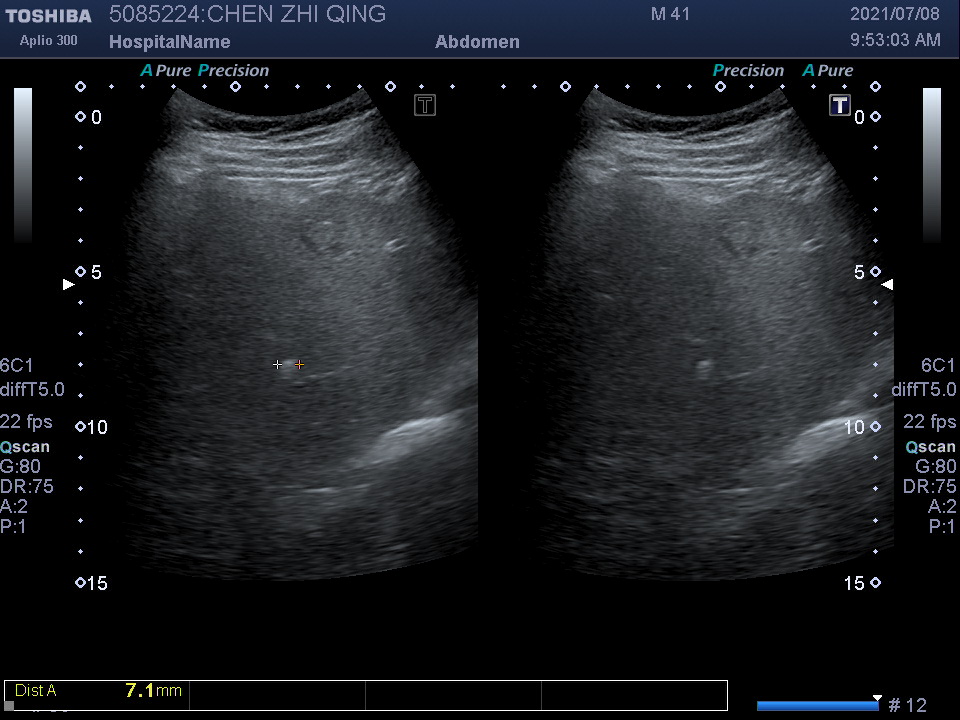Open the 6C1 transducer selection on left
The height and width of the screenshot is (720, 960).
click(x=17, y=366)
